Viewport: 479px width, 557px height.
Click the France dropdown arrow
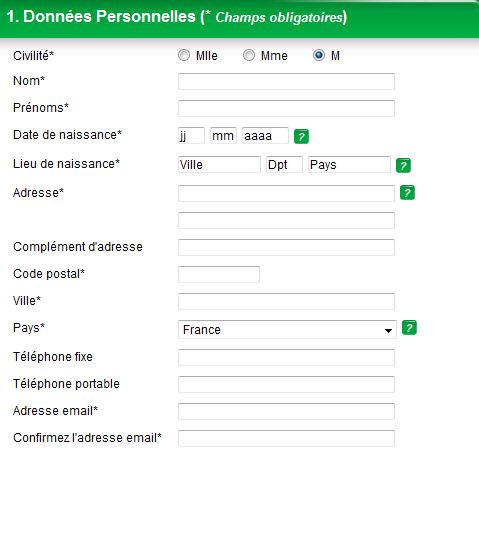[388, 330]
